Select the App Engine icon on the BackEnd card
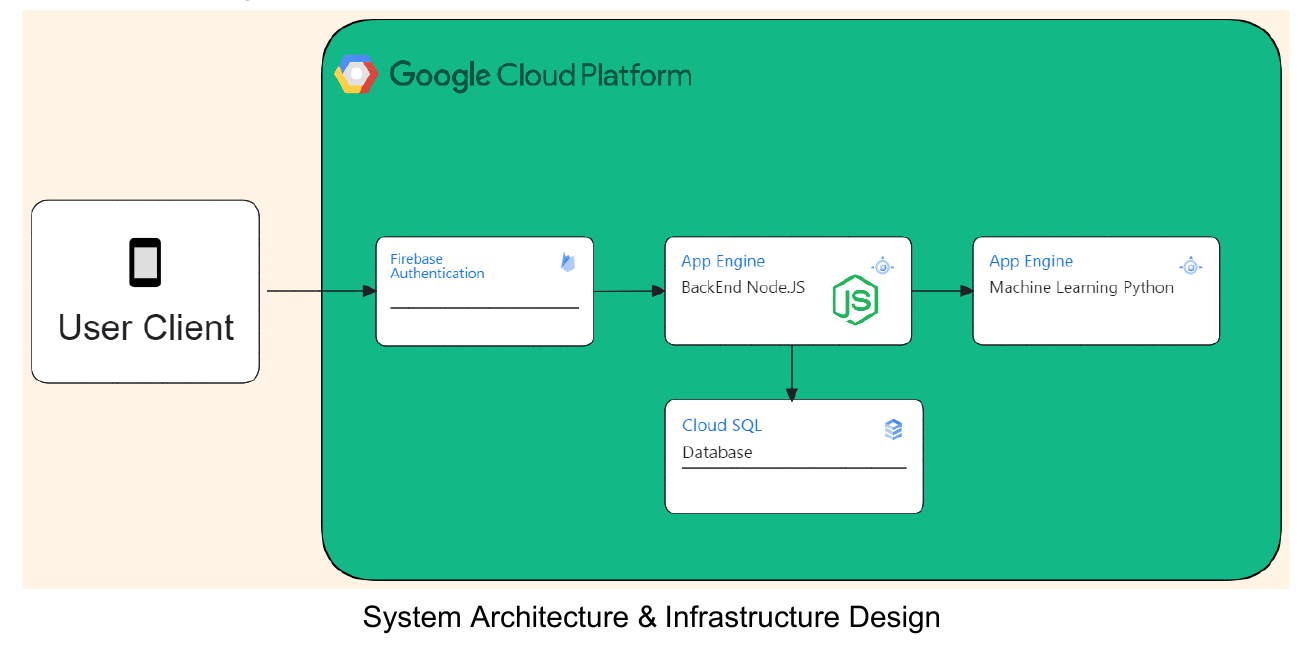 coord(883,266)
